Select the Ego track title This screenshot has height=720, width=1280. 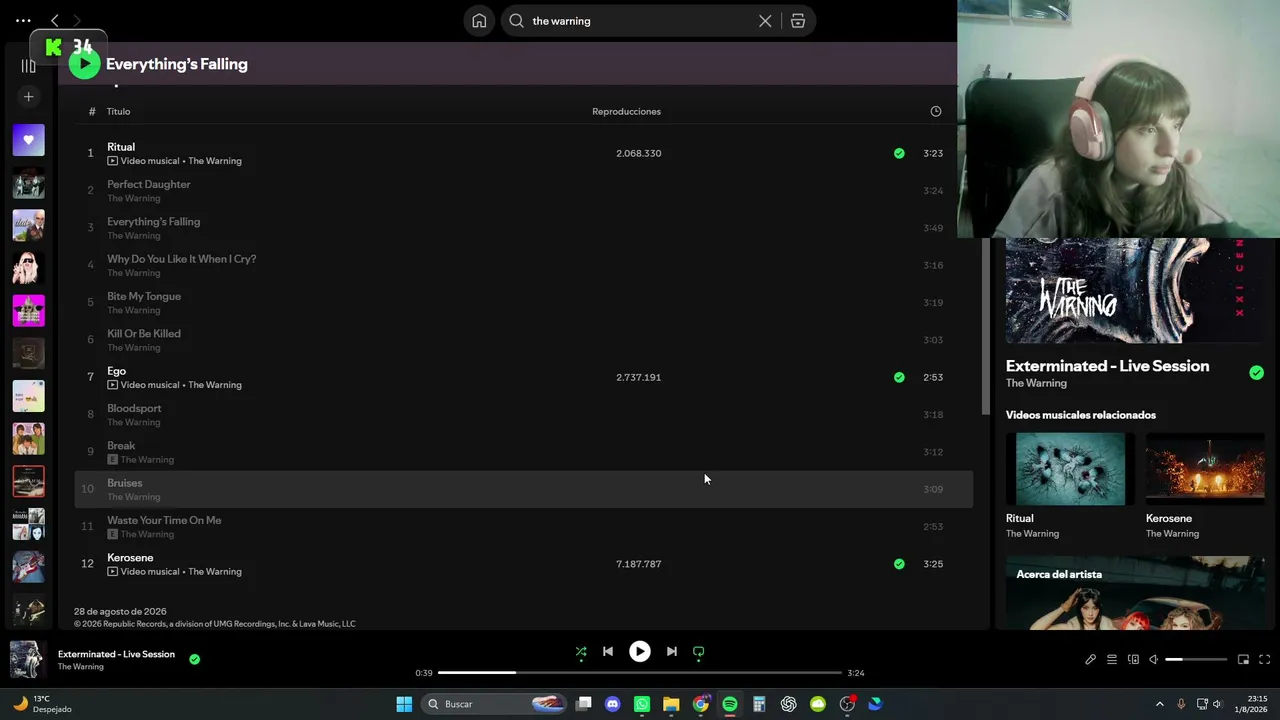click(x=117, y=371)
